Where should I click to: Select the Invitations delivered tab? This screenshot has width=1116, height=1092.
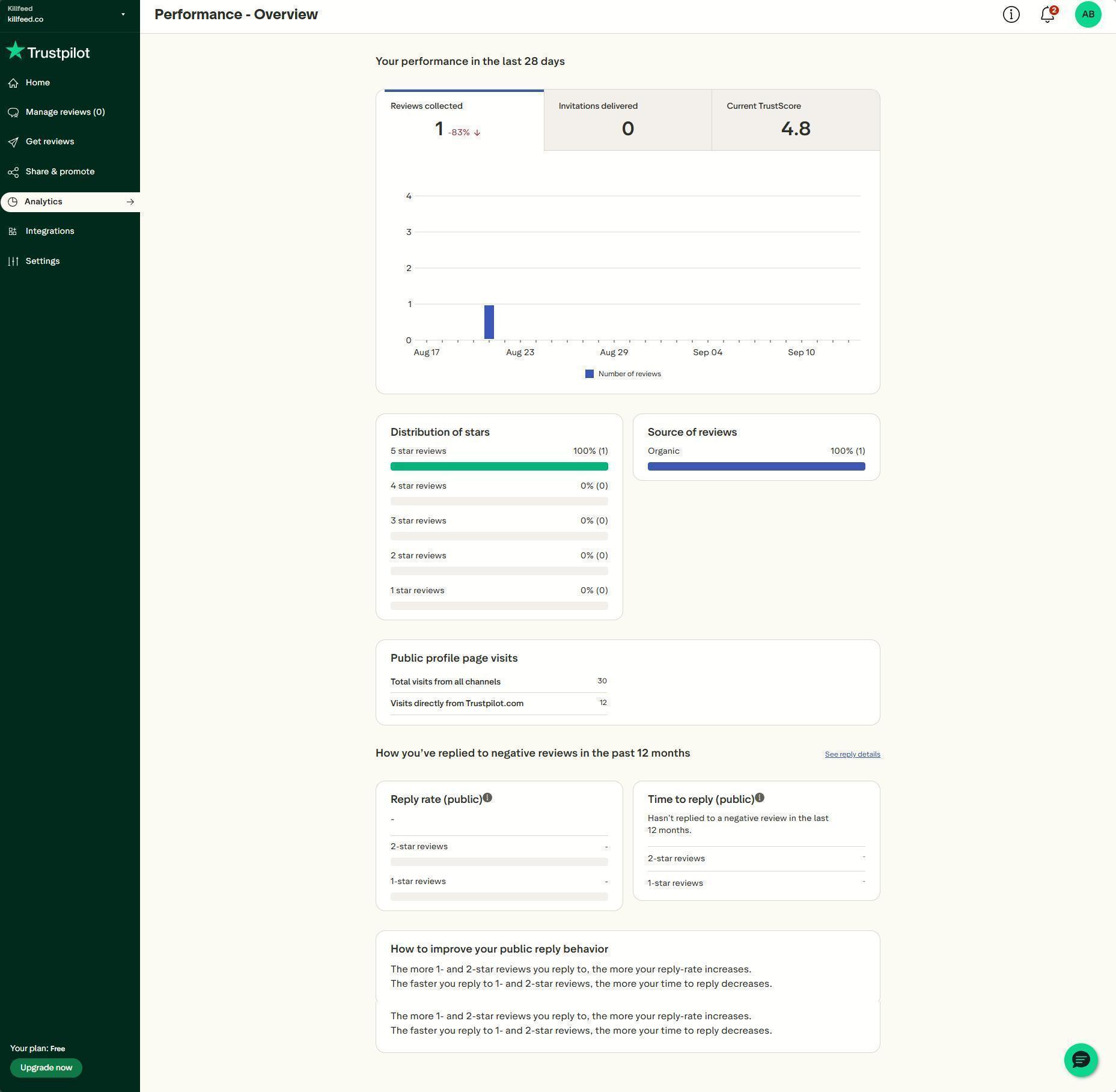[628, 120]
